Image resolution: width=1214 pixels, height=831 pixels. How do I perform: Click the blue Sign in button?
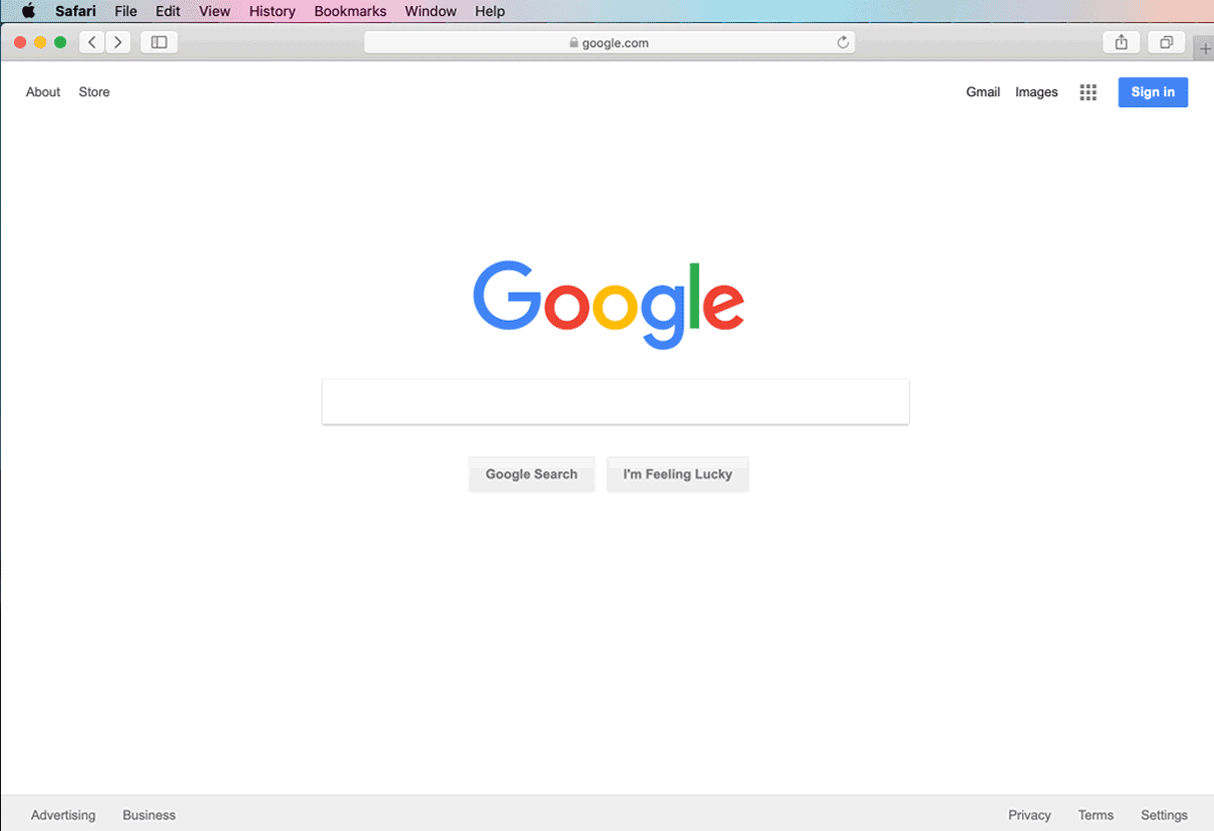(1153, 92)
